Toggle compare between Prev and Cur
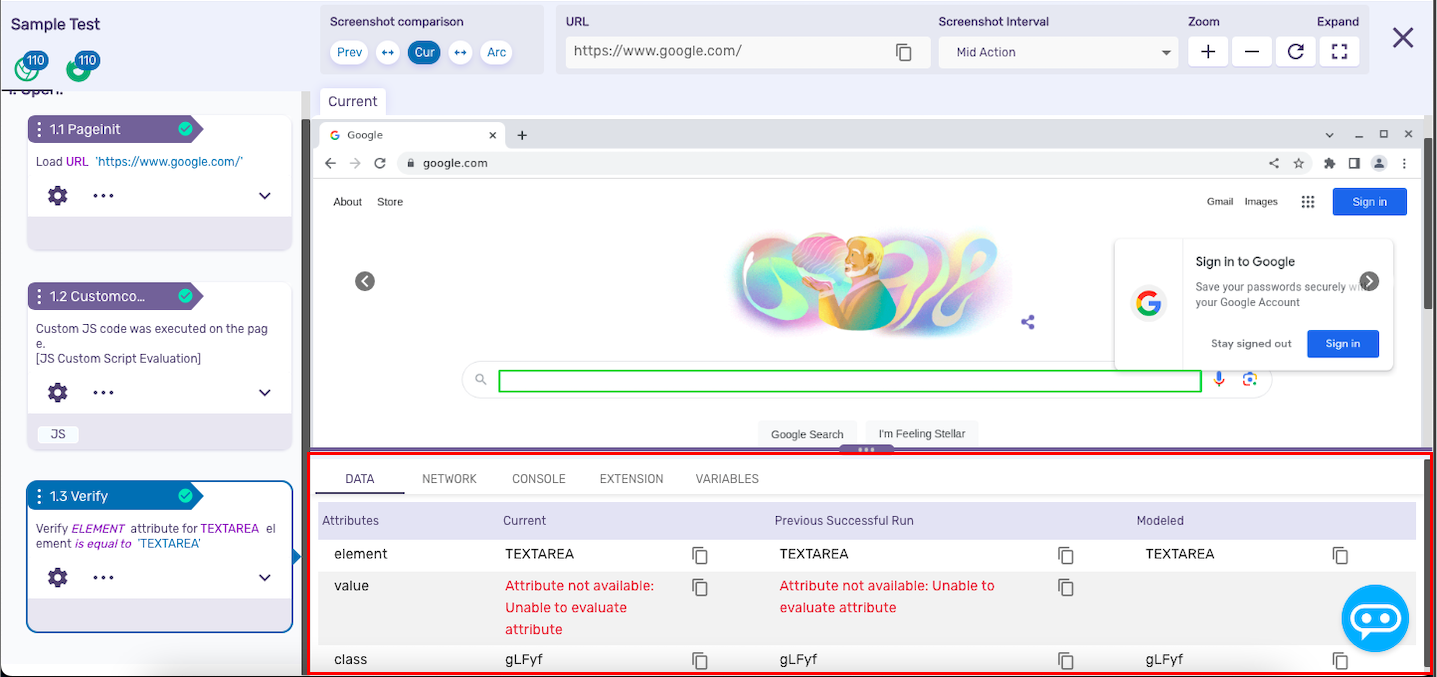This screenshot has width=1437, height=677. pyautogui.click(x=388, y=52)
